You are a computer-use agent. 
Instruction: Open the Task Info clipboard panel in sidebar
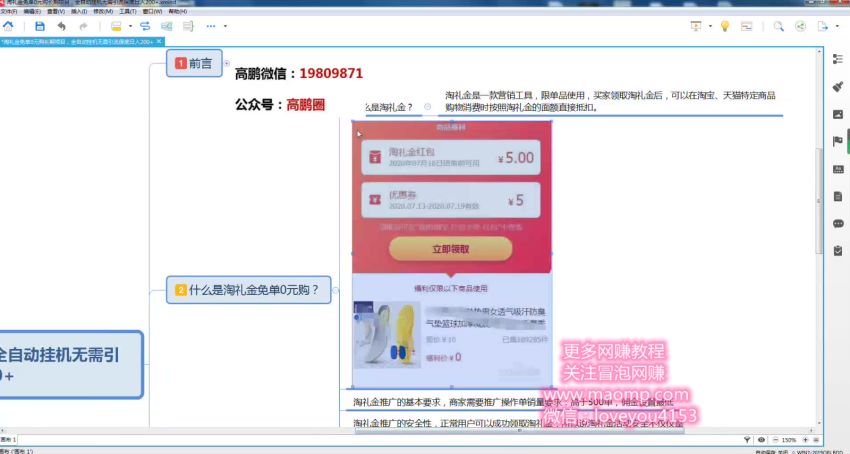[x=838, y=251]
